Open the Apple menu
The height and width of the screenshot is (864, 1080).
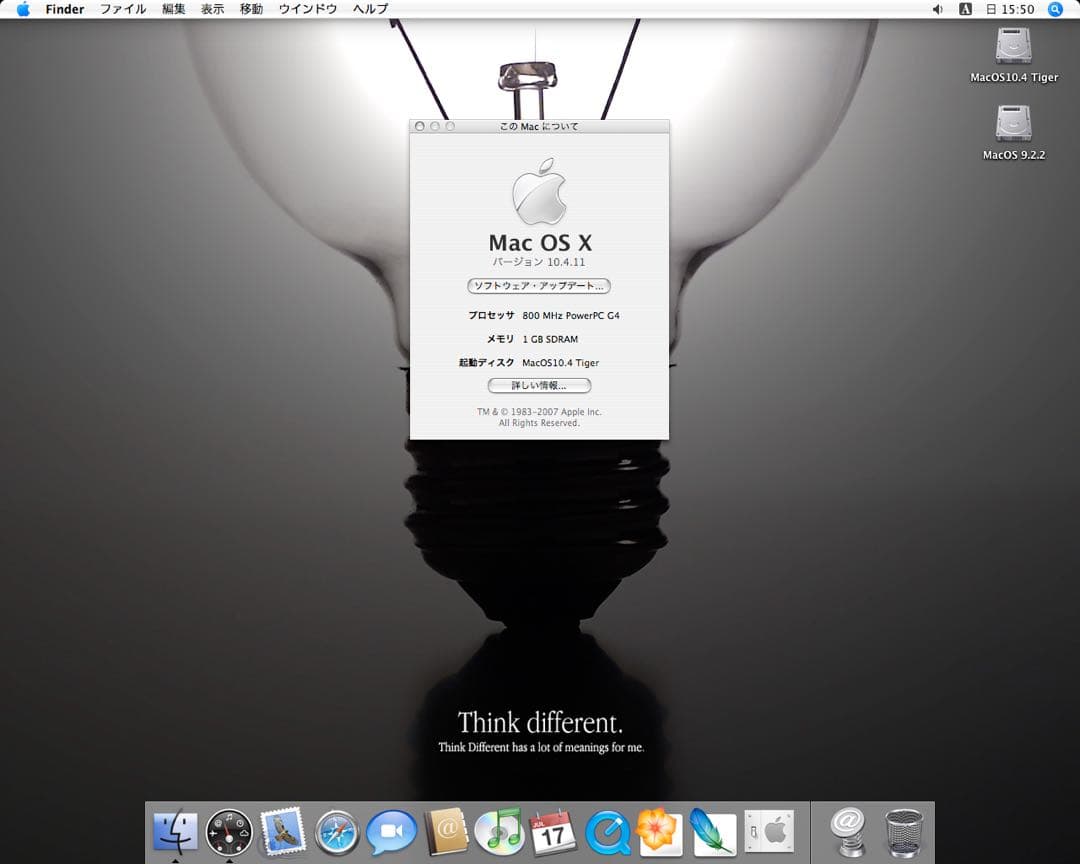point(22,9)
